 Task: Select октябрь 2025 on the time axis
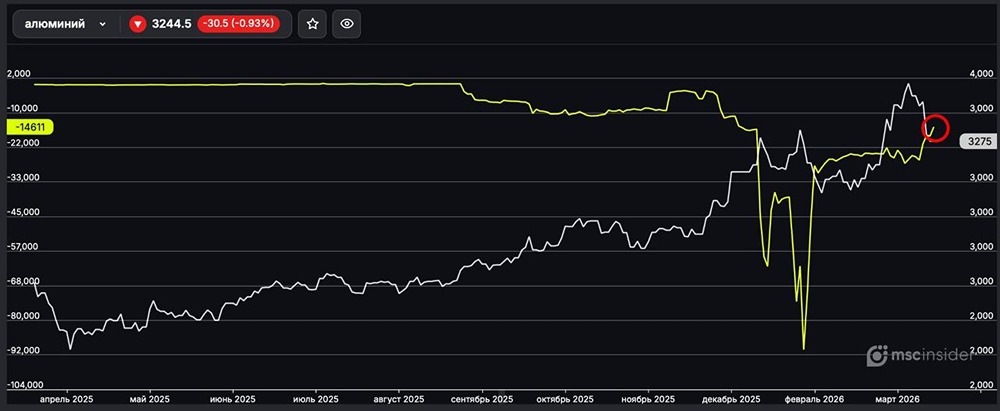pos(566,398)
